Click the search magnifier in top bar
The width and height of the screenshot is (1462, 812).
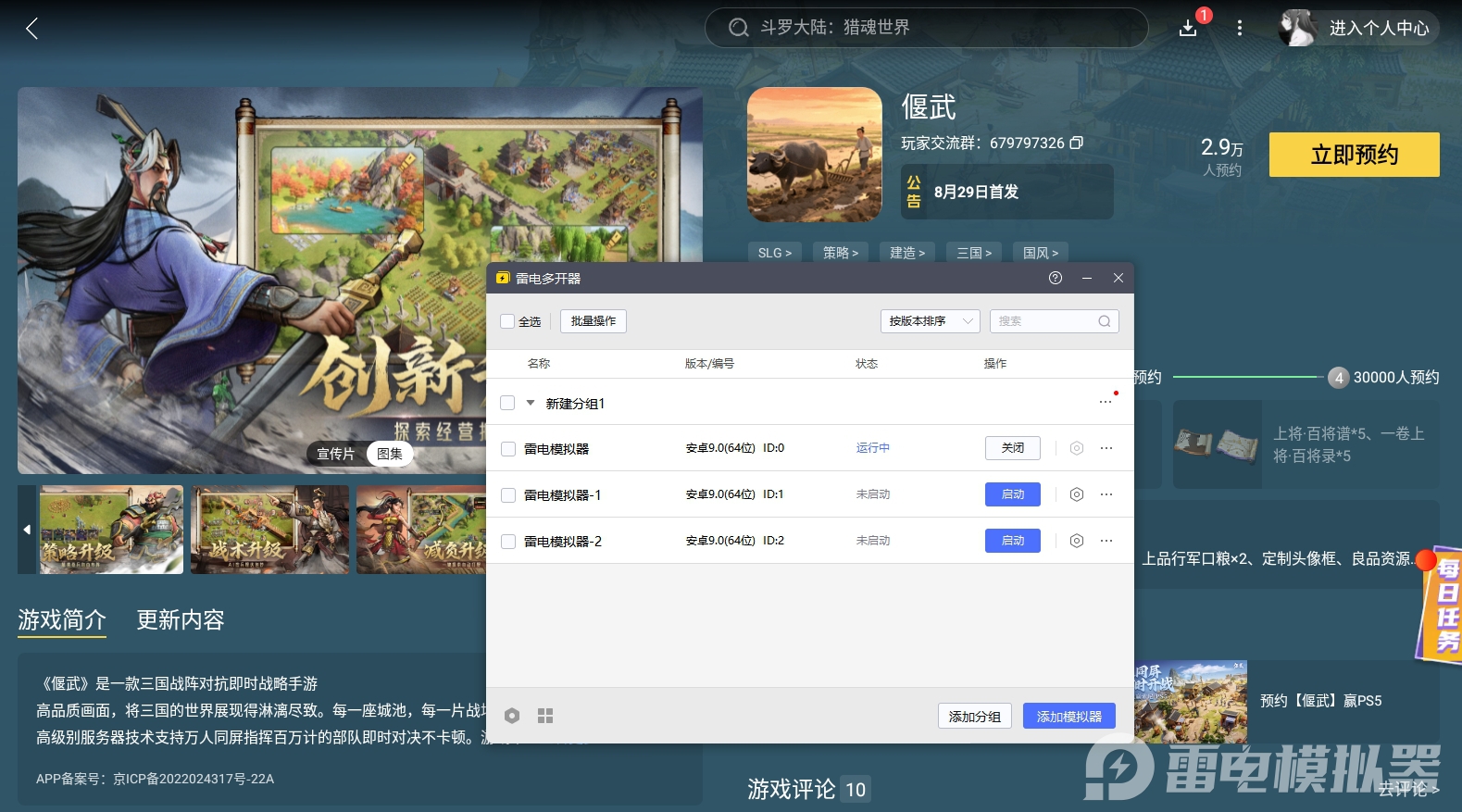tap(738, 28)
